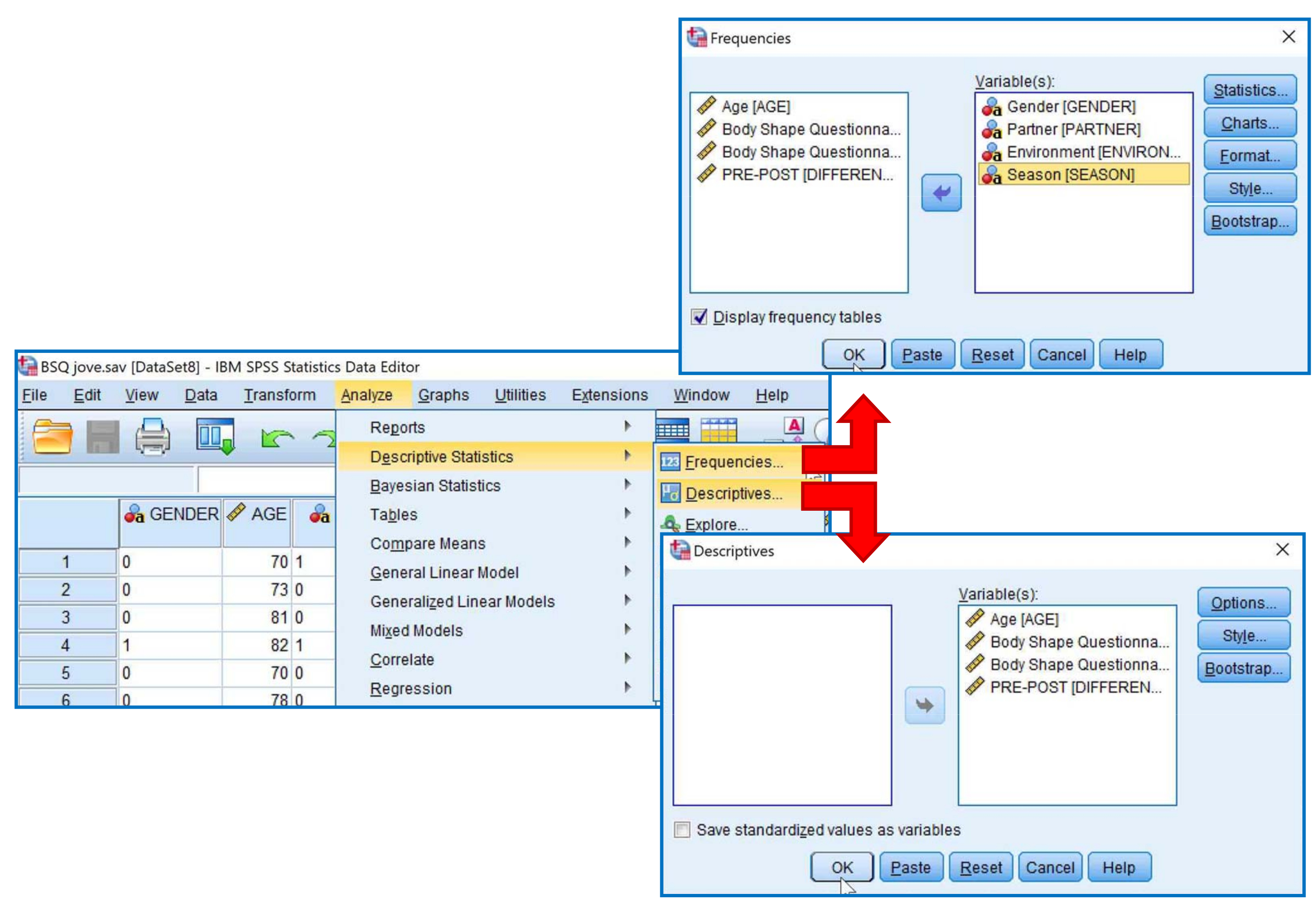The height and width of the screenshot is (910, 1316).
Task: Click the move-variable arrow in Descriptives dialog
Action: pos(924,705)
